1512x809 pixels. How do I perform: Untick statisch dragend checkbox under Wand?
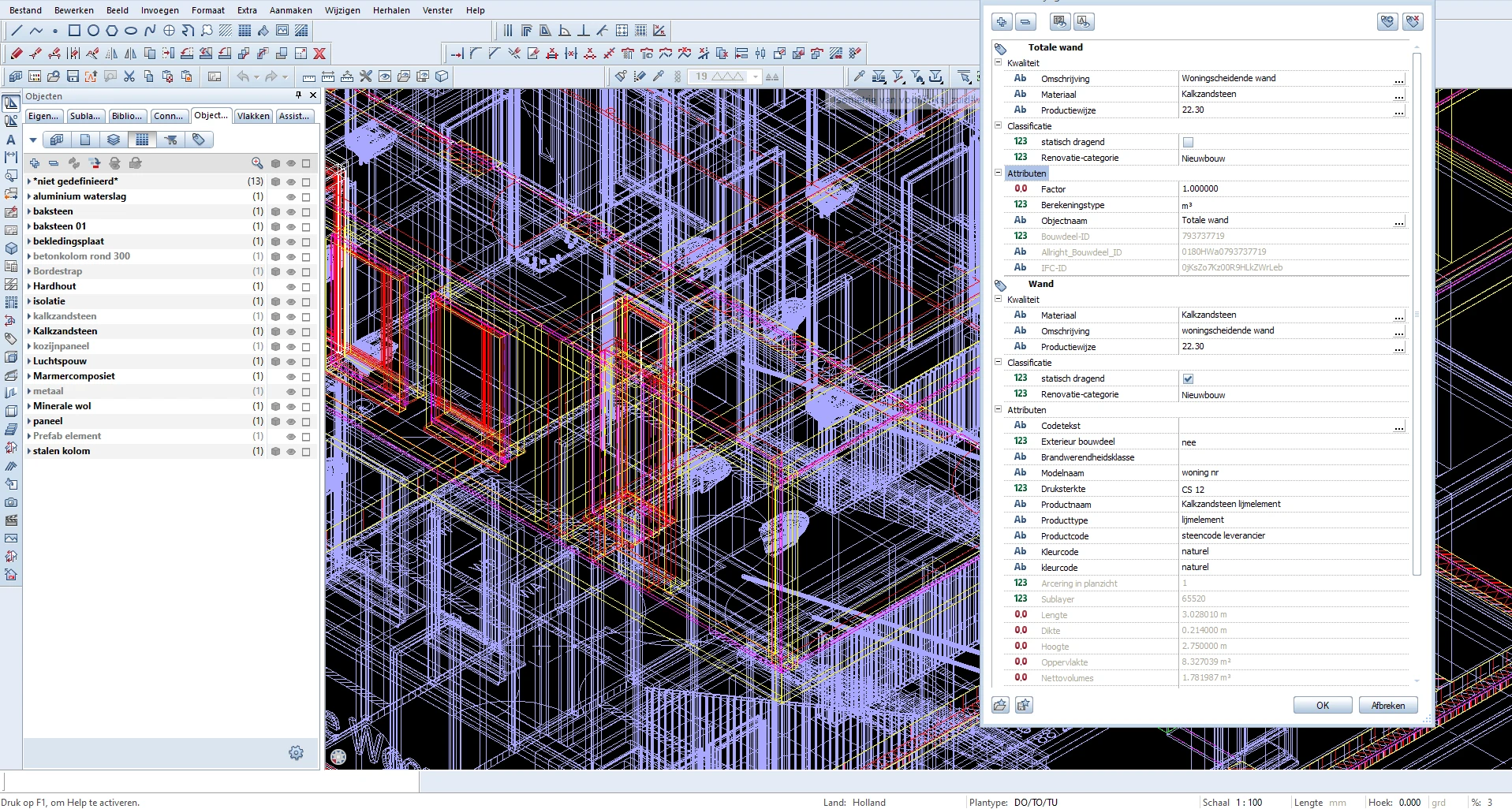click(x=1188, y=378)
